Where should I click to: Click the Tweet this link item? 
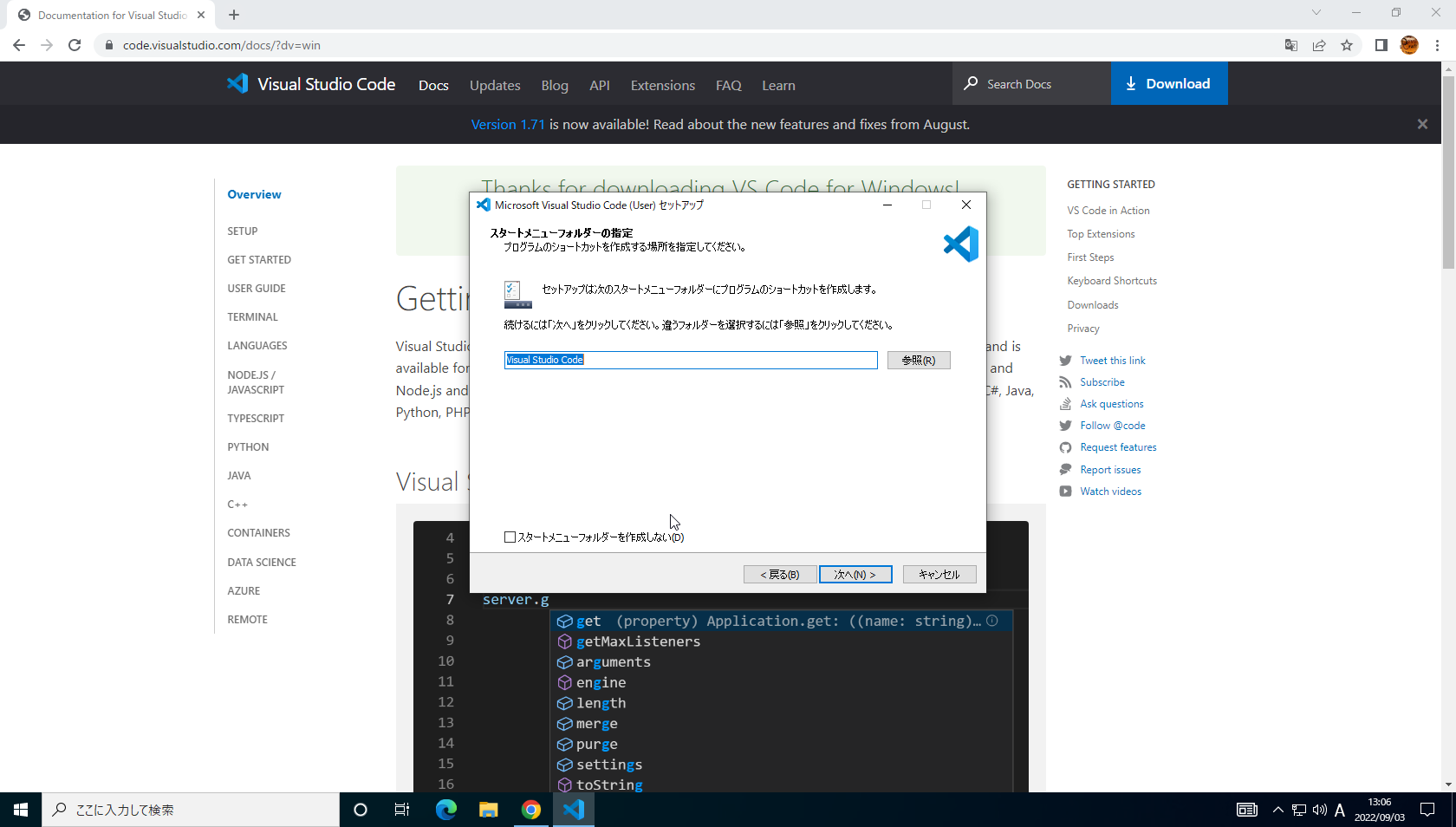tap(1113, 361)
